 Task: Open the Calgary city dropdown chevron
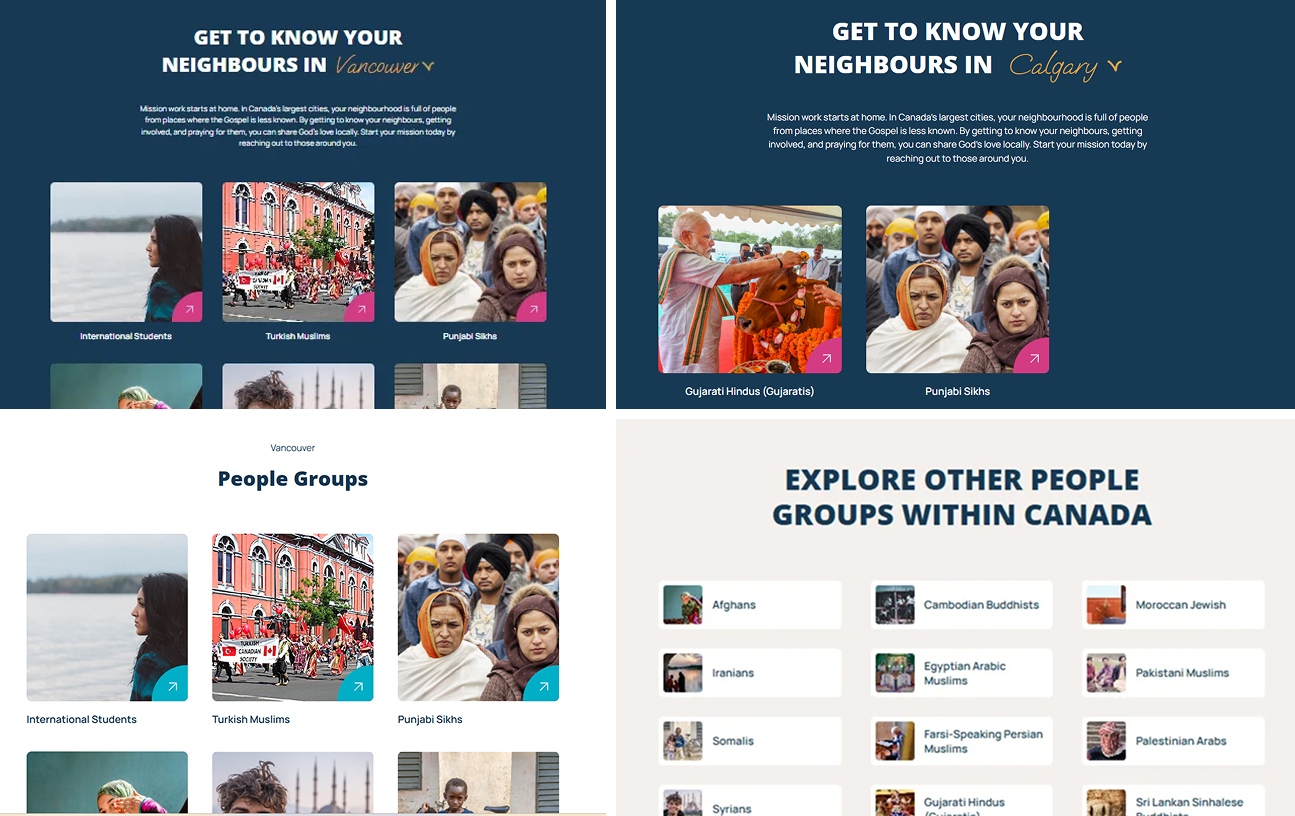pyautogui.click(x=1117, y=66)
